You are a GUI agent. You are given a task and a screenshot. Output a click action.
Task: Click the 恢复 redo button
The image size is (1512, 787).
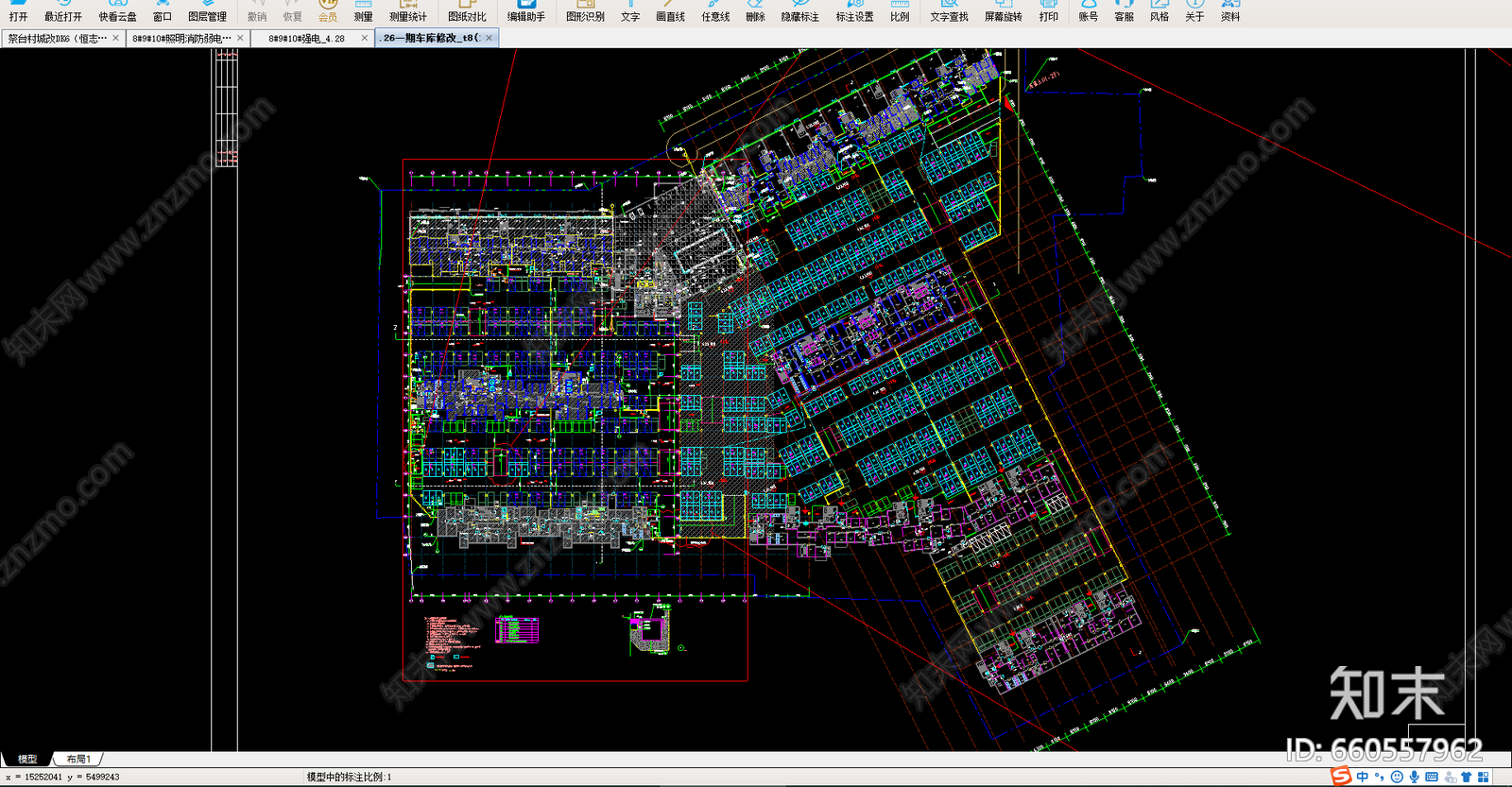click(x=293, y=11)
